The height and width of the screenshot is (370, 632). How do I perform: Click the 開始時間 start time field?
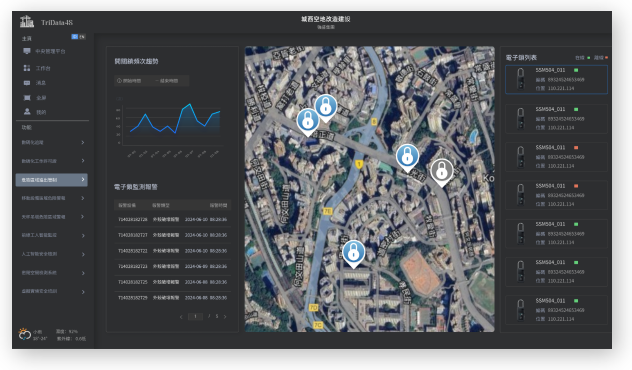[132, 81]
